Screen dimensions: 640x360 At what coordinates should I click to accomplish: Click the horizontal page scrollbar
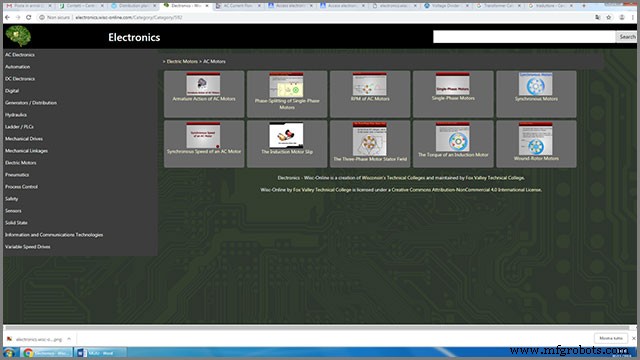(316, 327)
